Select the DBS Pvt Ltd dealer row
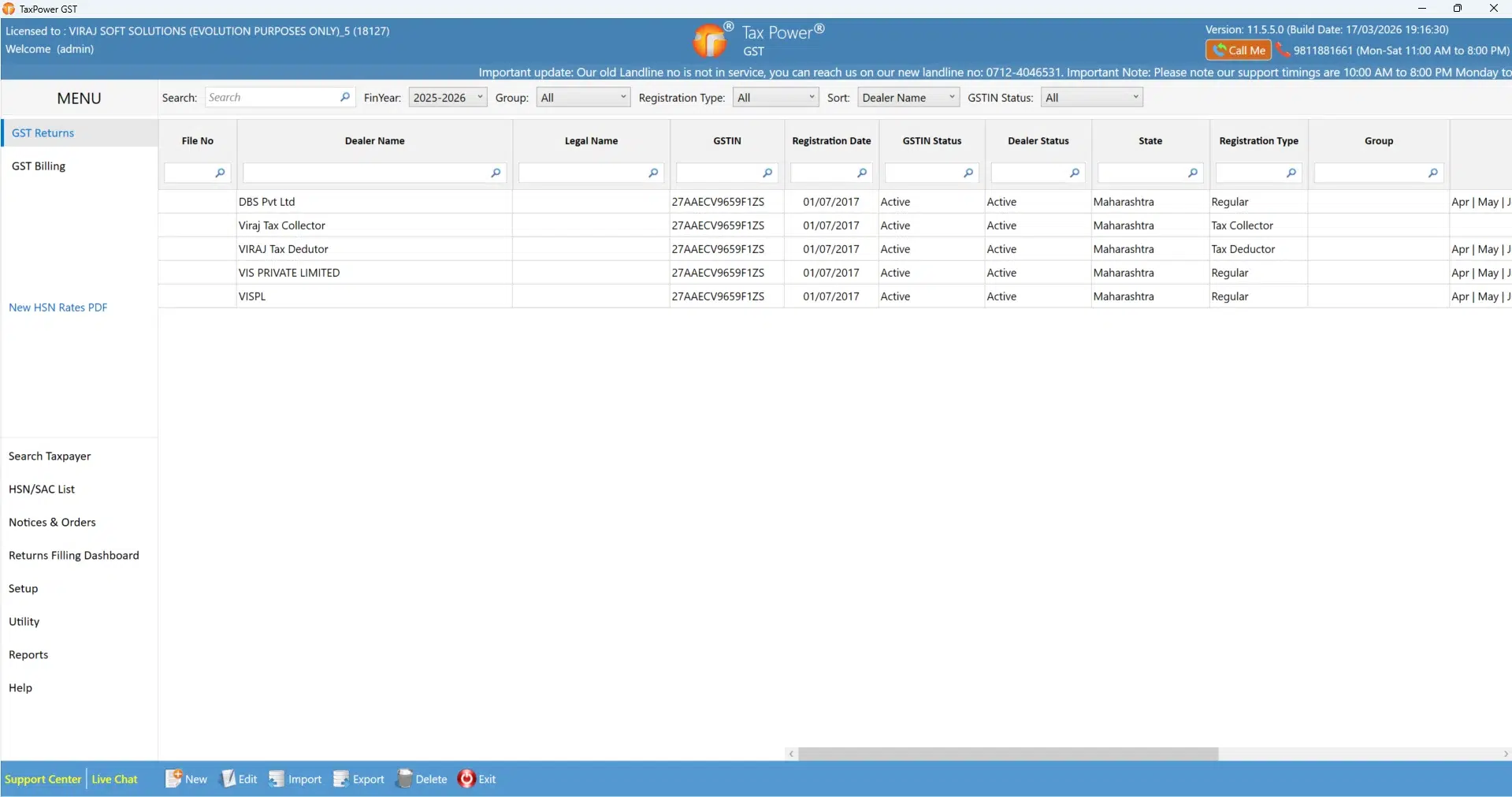Viewport: 1512px width, 797px height. pyautogui.click(x=835, y=202)
